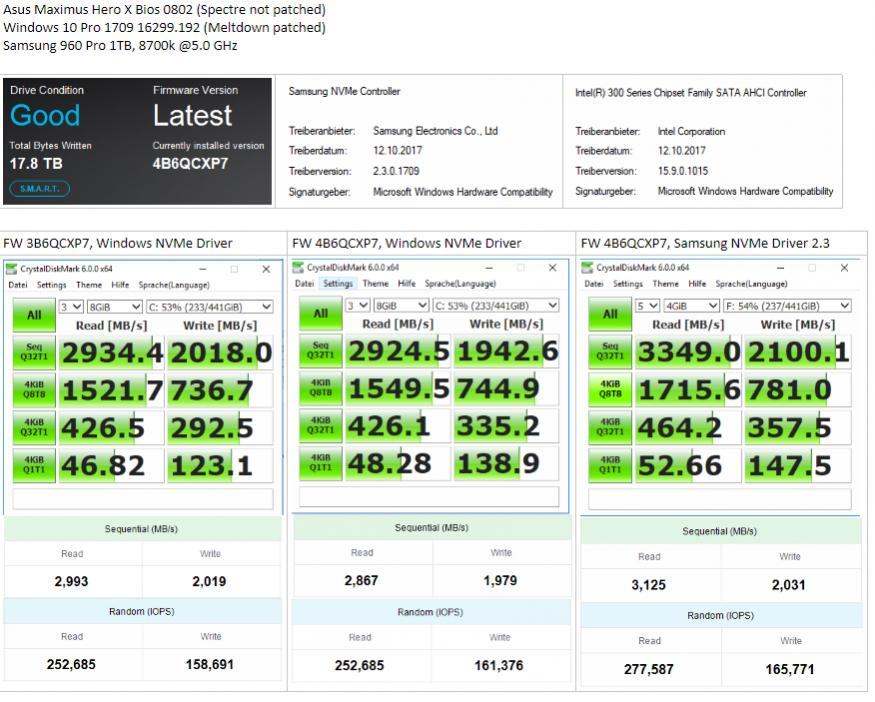Open drive dropdown C: 53% in middle window
This screenshot has height=702, width=875.
click(x=496, y=305)
